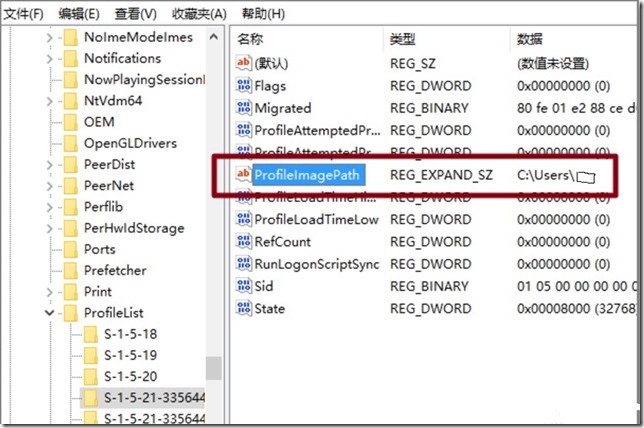Expand the NoImeModeImes key

(x=49, y=37)
